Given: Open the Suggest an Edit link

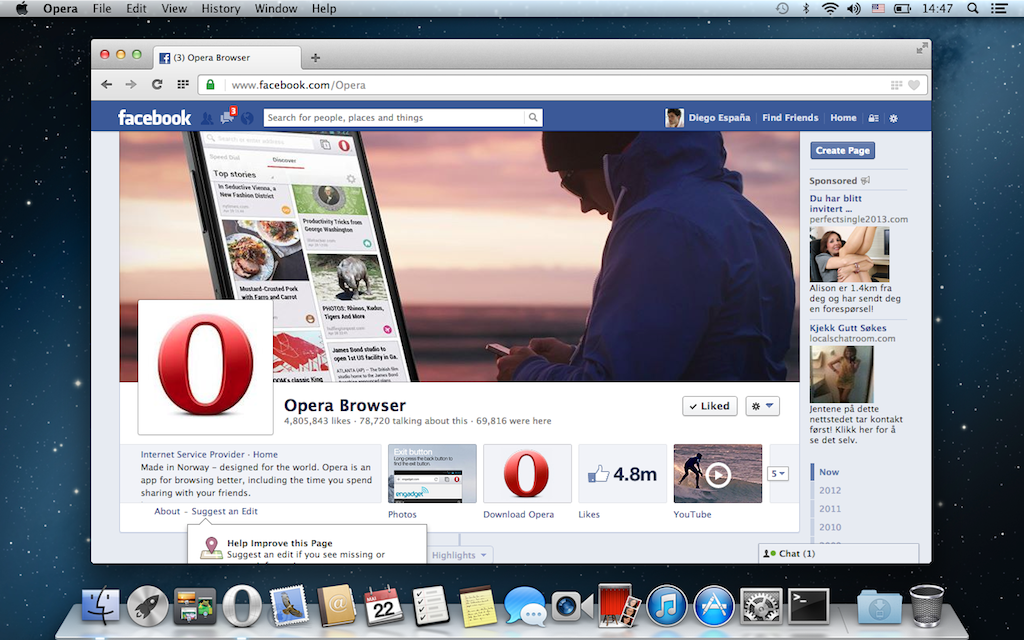Looking at the screenshot, I should click(x=224, y=512).
